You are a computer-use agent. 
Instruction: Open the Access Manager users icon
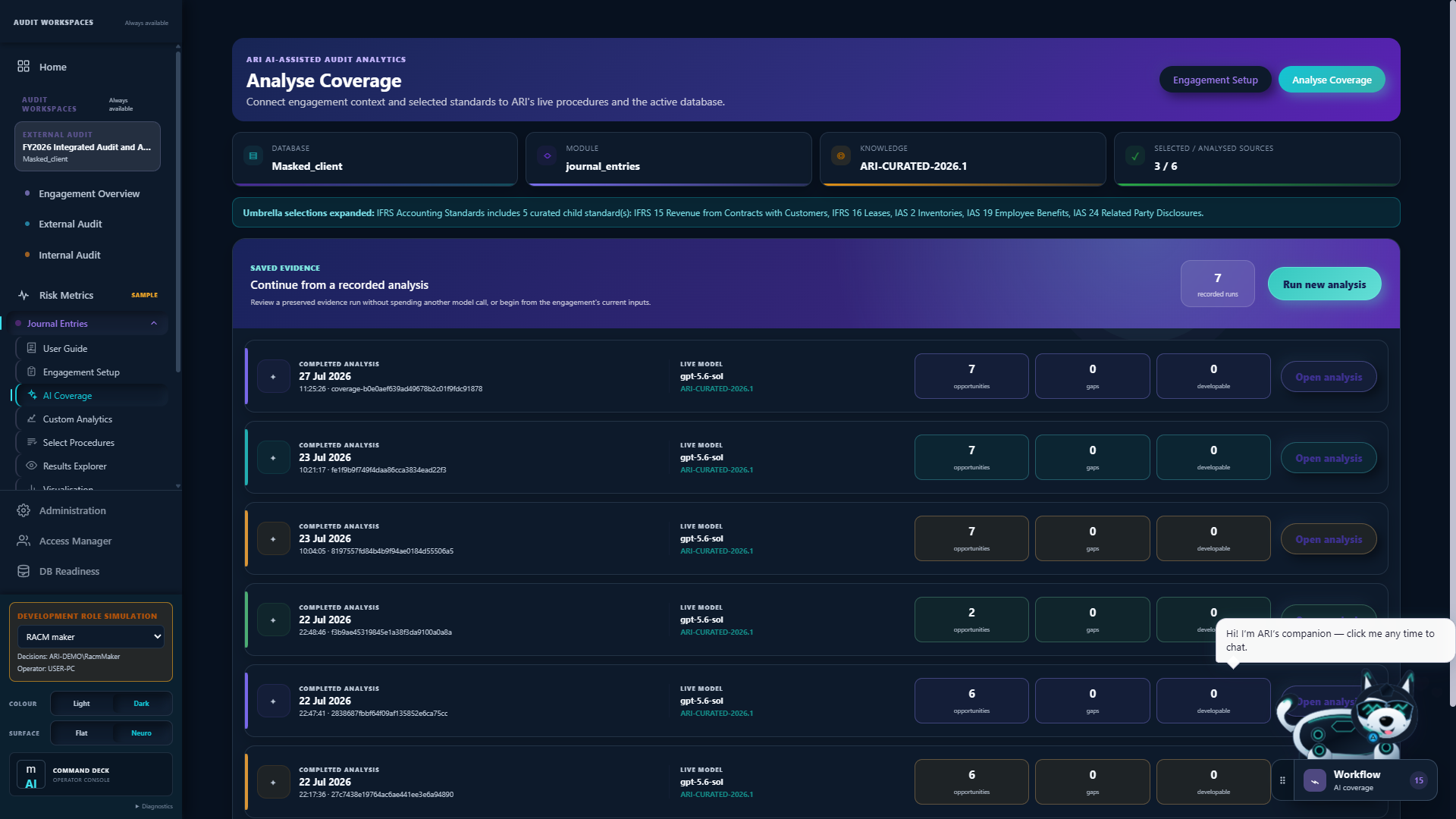(x=24, y=541)
